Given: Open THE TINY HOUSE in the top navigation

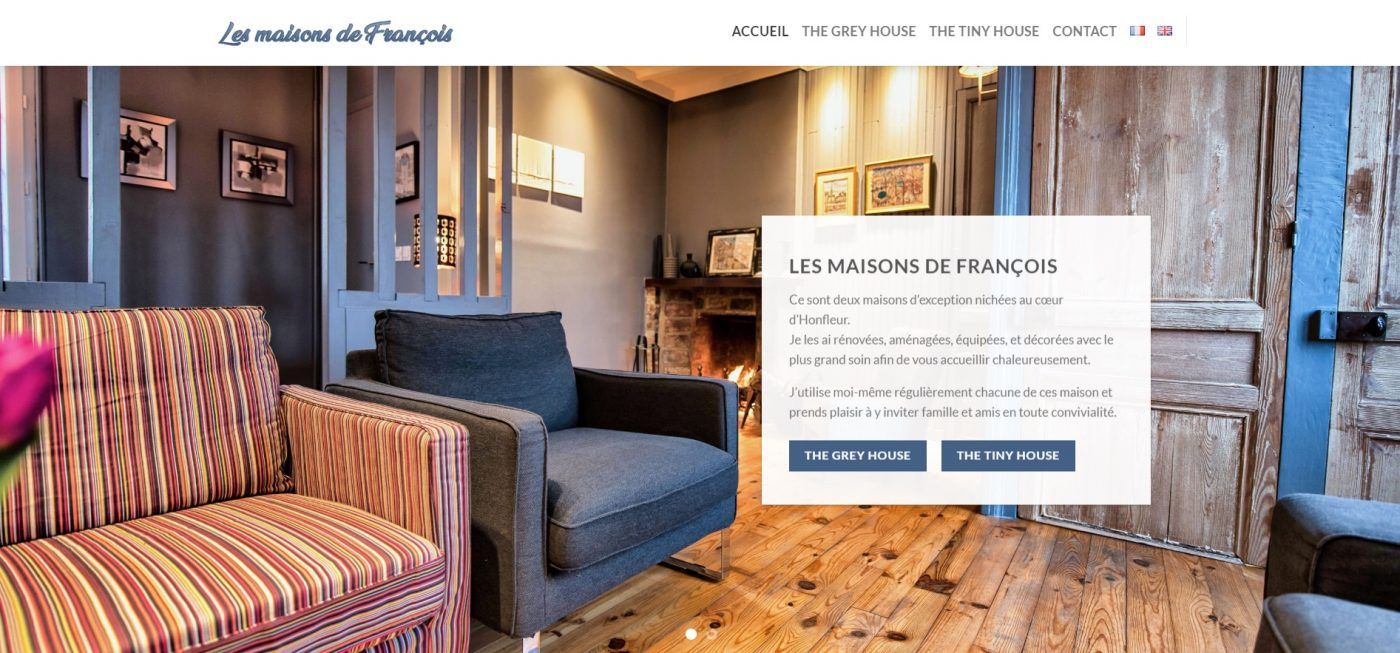Looking at the screenshot, I should coord(984,31).
